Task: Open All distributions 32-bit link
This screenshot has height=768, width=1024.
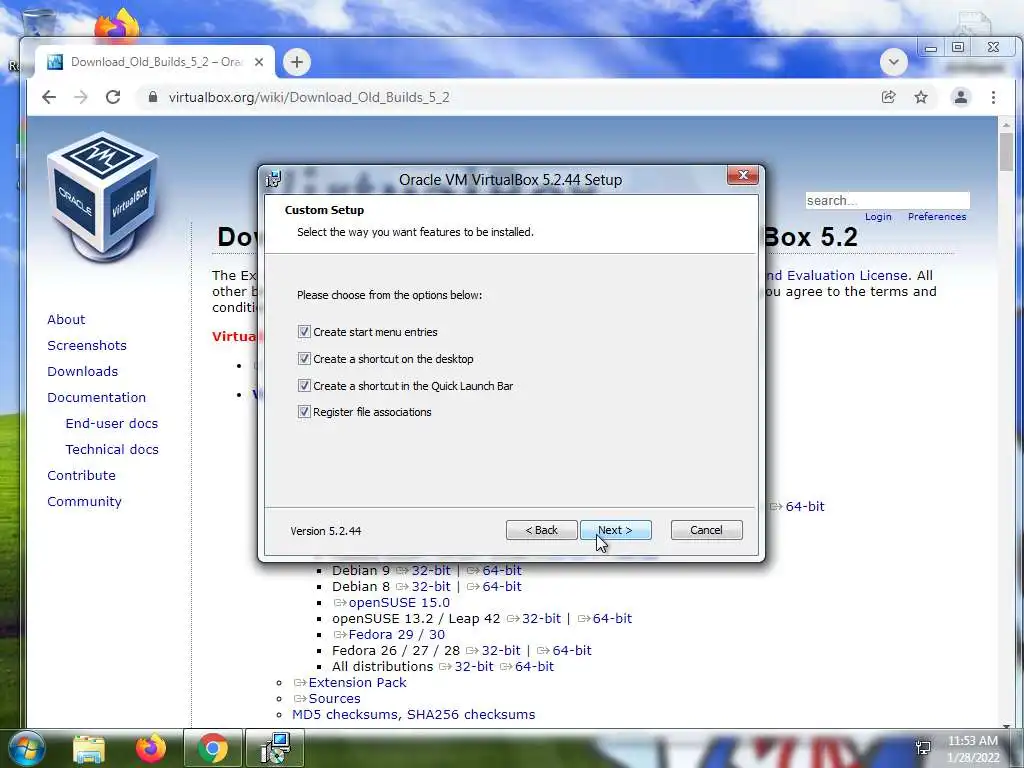Action: tap(473, 666)
